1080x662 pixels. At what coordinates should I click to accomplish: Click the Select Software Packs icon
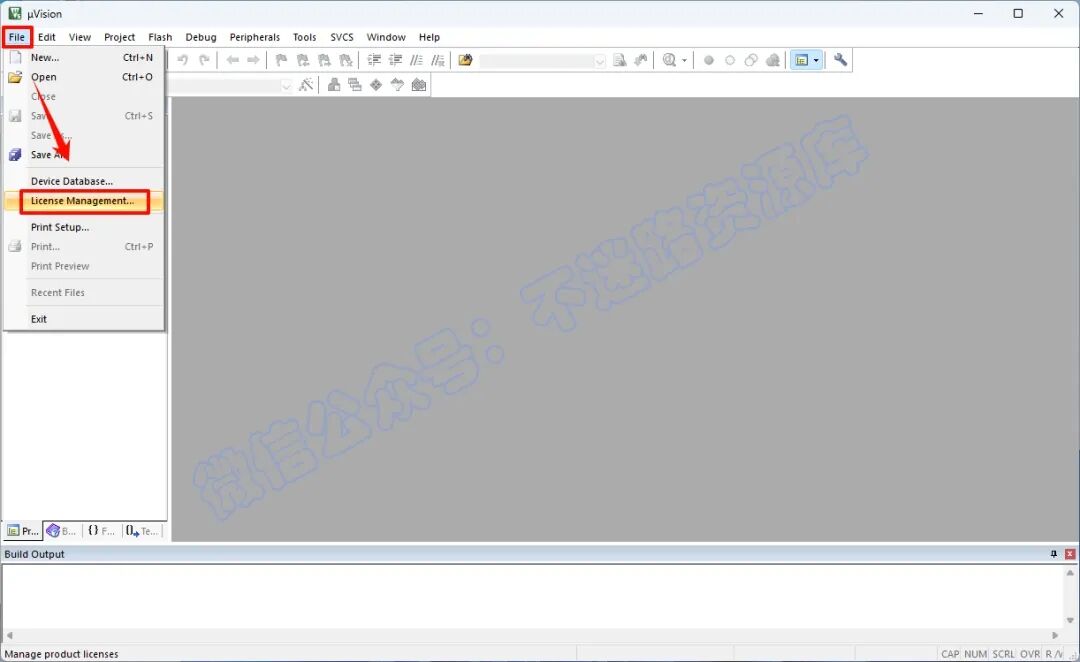point(397,85)
